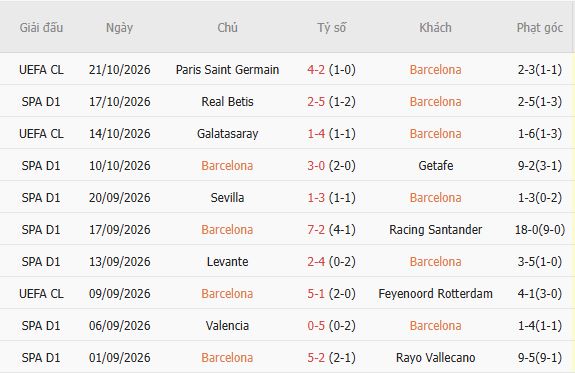Open the Paris Saint Germain team link

point(227,70)
